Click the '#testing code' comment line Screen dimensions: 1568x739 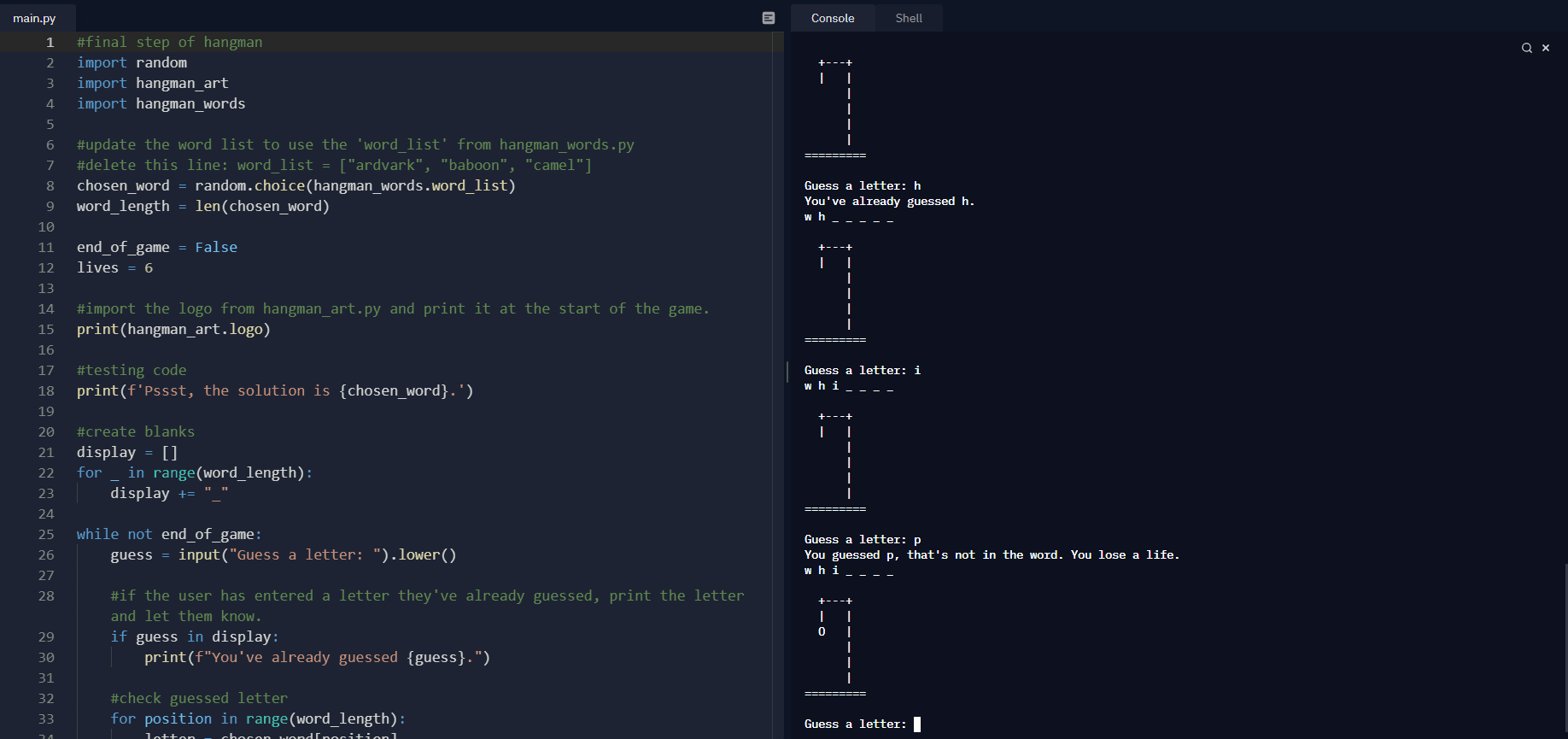132,370
